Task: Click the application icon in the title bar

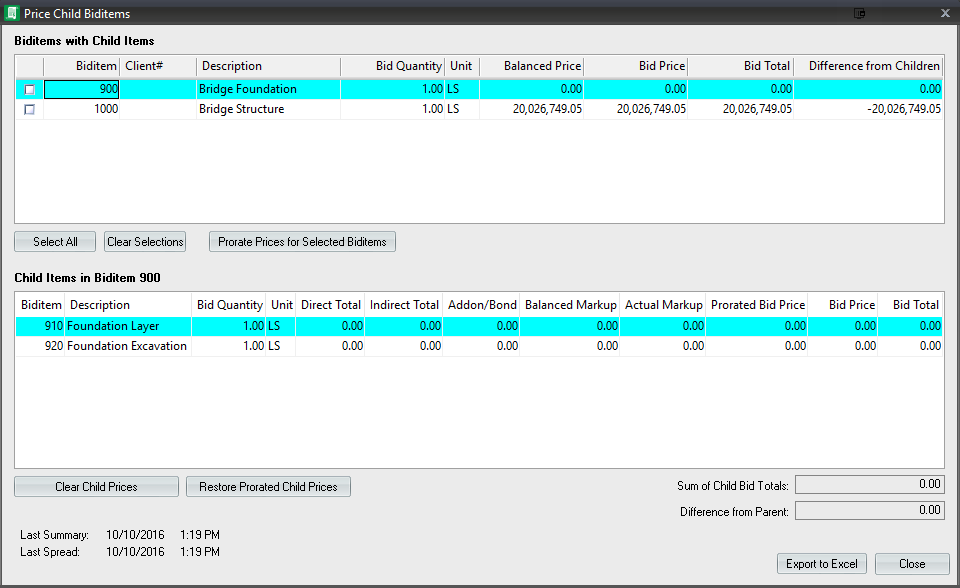Action: click(x=11, y=14)
